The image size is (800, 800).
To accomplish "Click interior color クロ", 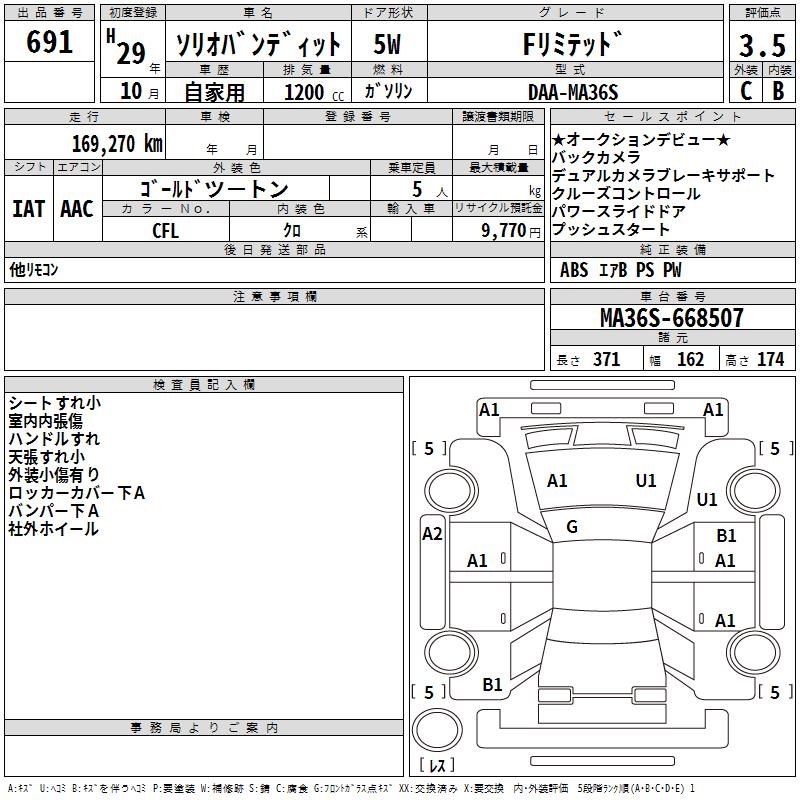I will [292, 230].
